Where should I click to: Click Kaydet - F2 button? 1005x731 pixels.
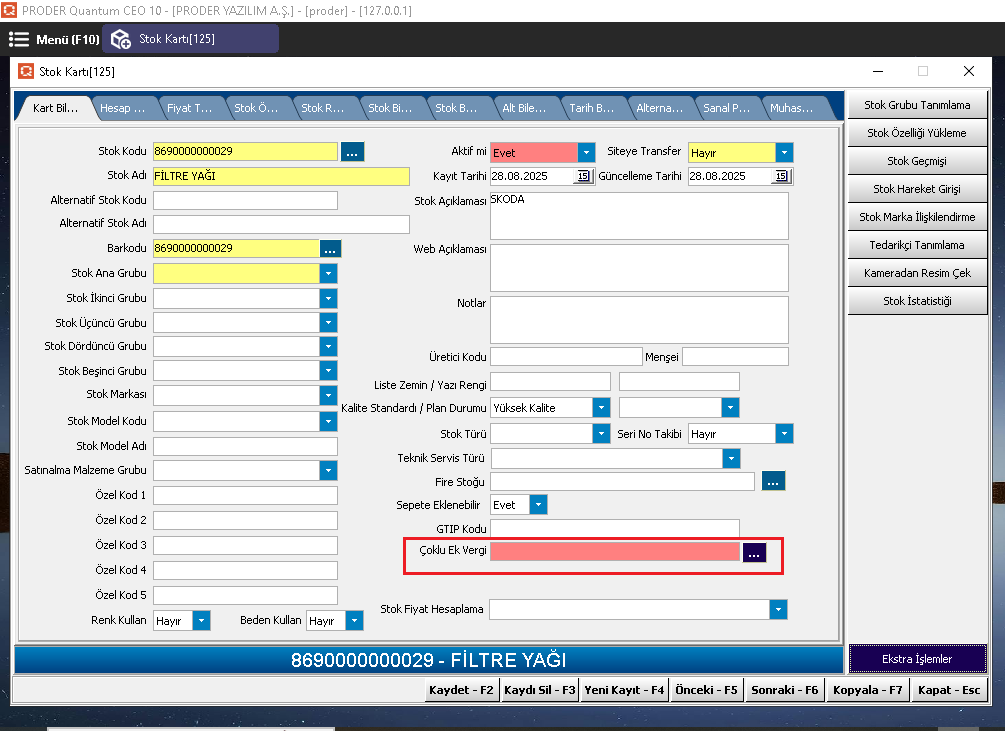pyautogui.click(x=461, y=690)
